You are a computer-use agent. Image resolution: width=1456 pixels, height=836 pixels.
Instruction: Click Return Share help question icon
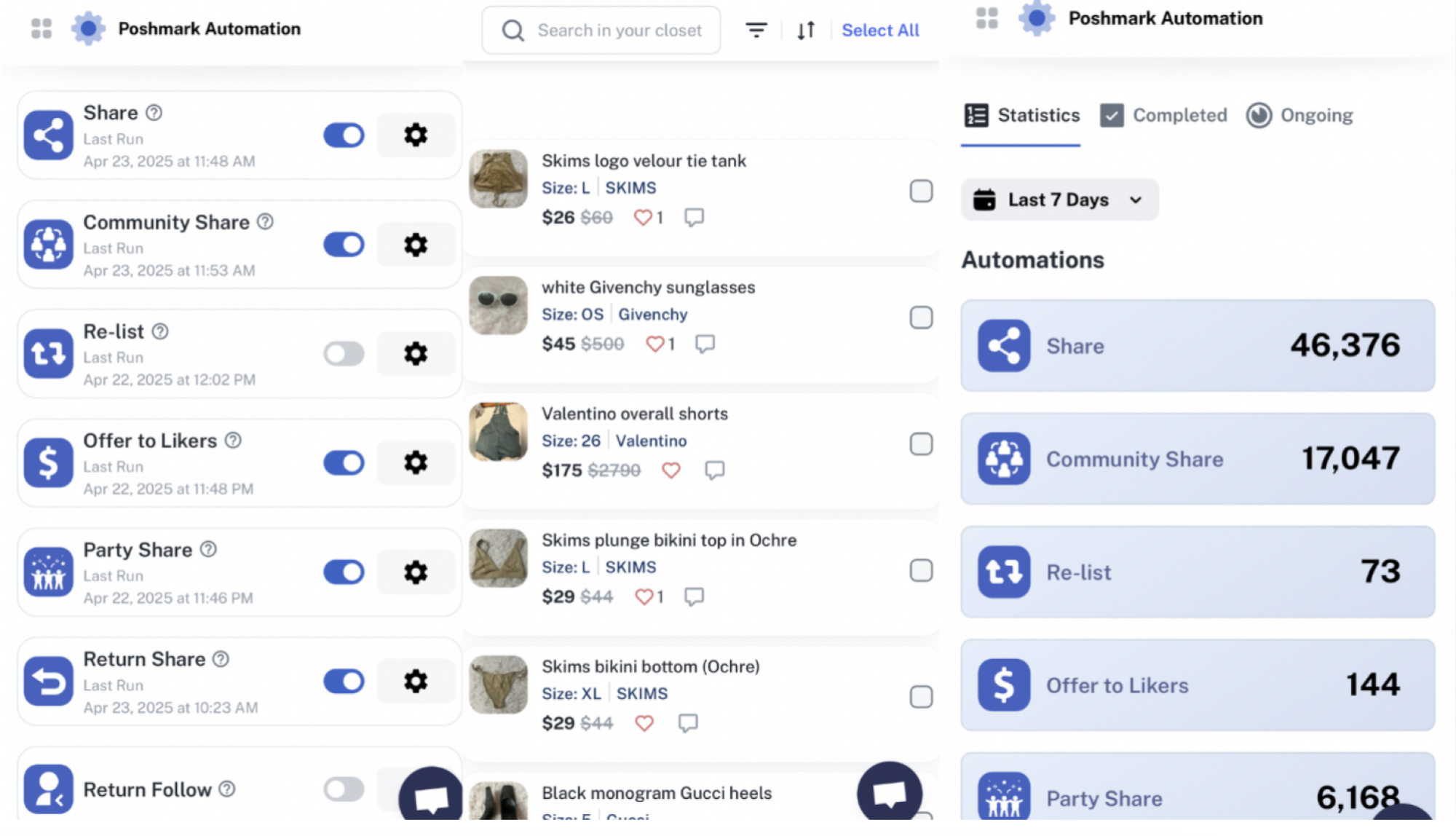[221, 659]
